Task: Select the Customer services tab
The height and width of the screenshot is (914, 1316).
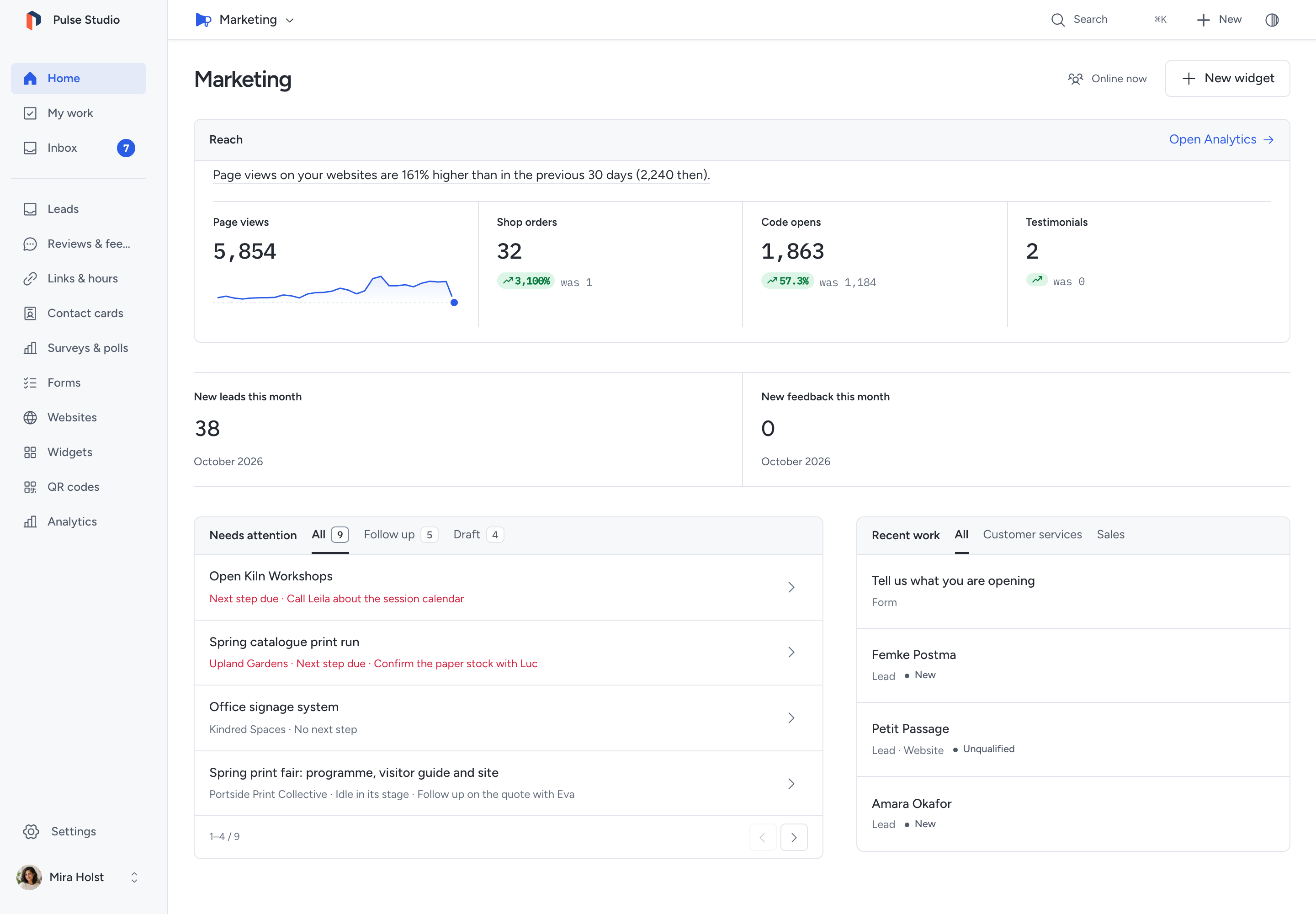Action: [x=1032, y=535]
